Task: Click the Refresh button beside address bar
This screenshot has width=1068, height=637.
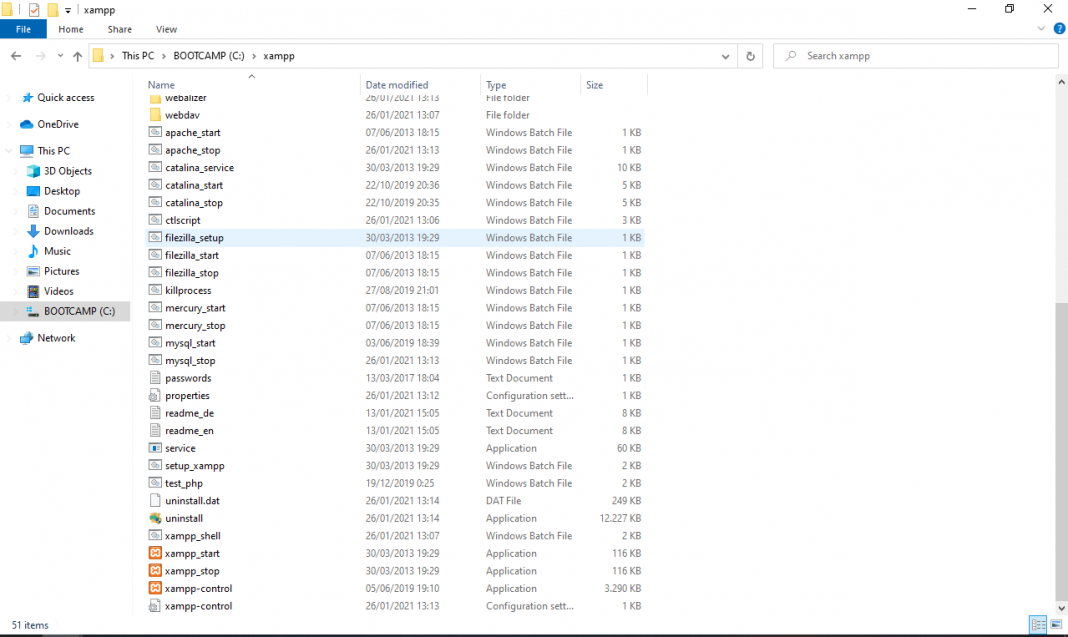Action: pyautogui.click(x=751, y=56)
